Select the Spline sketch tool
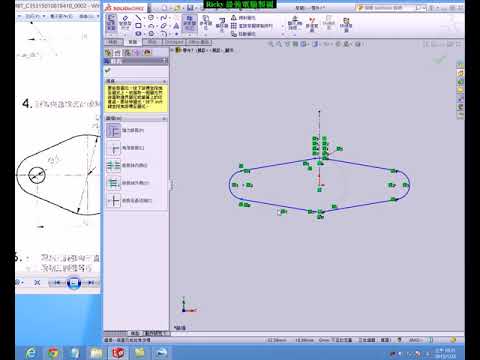Image resolution: width=480 pixels, height=360 pixels. [163, 18]
